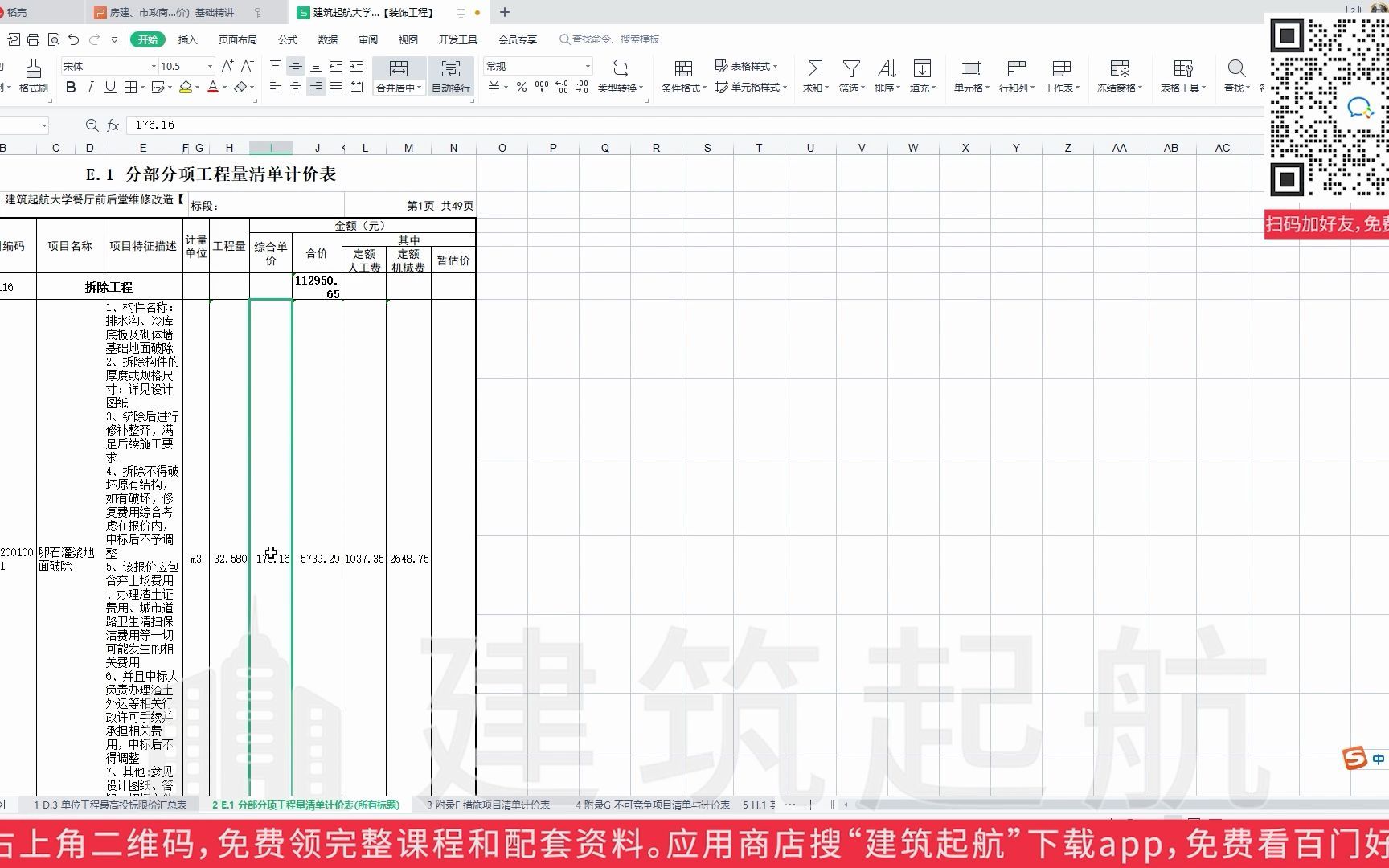Toggle top vertical alignment

click(276, 66)
